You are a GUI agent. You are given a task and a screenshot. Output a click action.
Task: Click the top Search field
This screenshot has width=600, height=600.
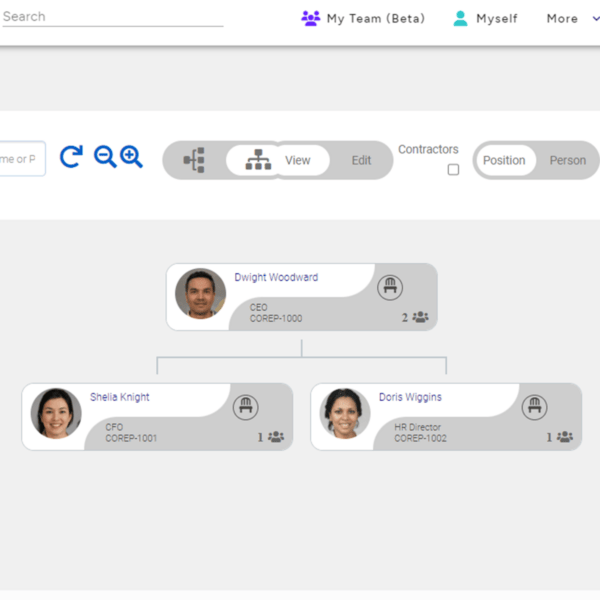112,17
